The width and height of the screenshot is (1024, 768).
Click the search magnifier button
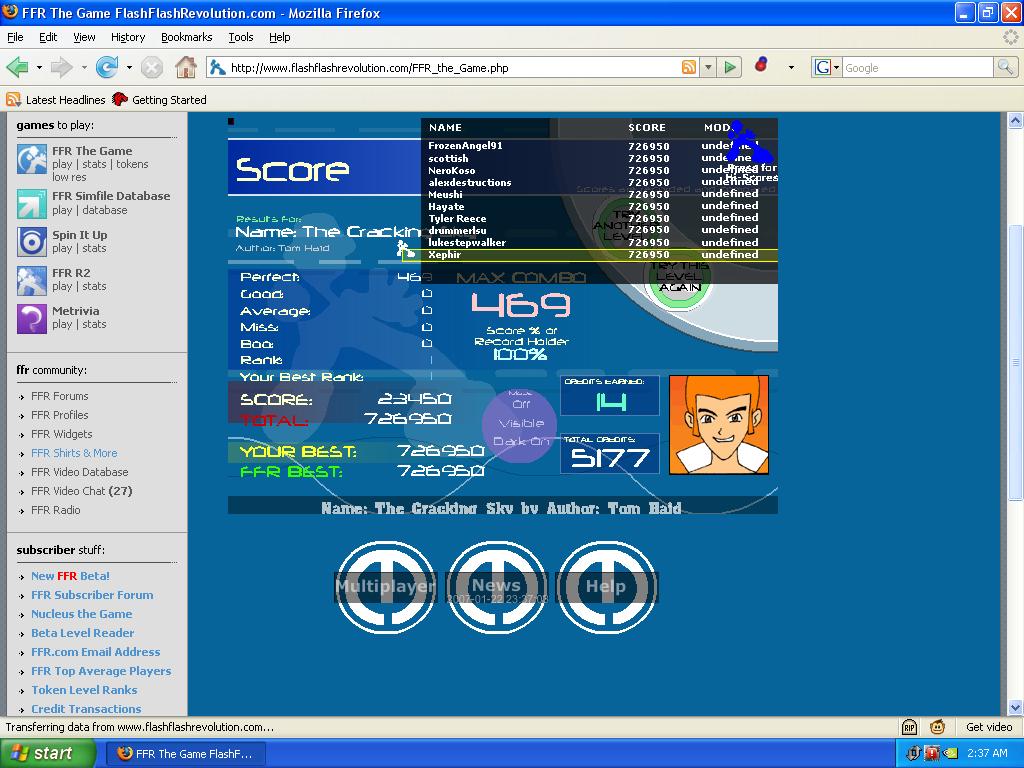[x=1005, y=67]
